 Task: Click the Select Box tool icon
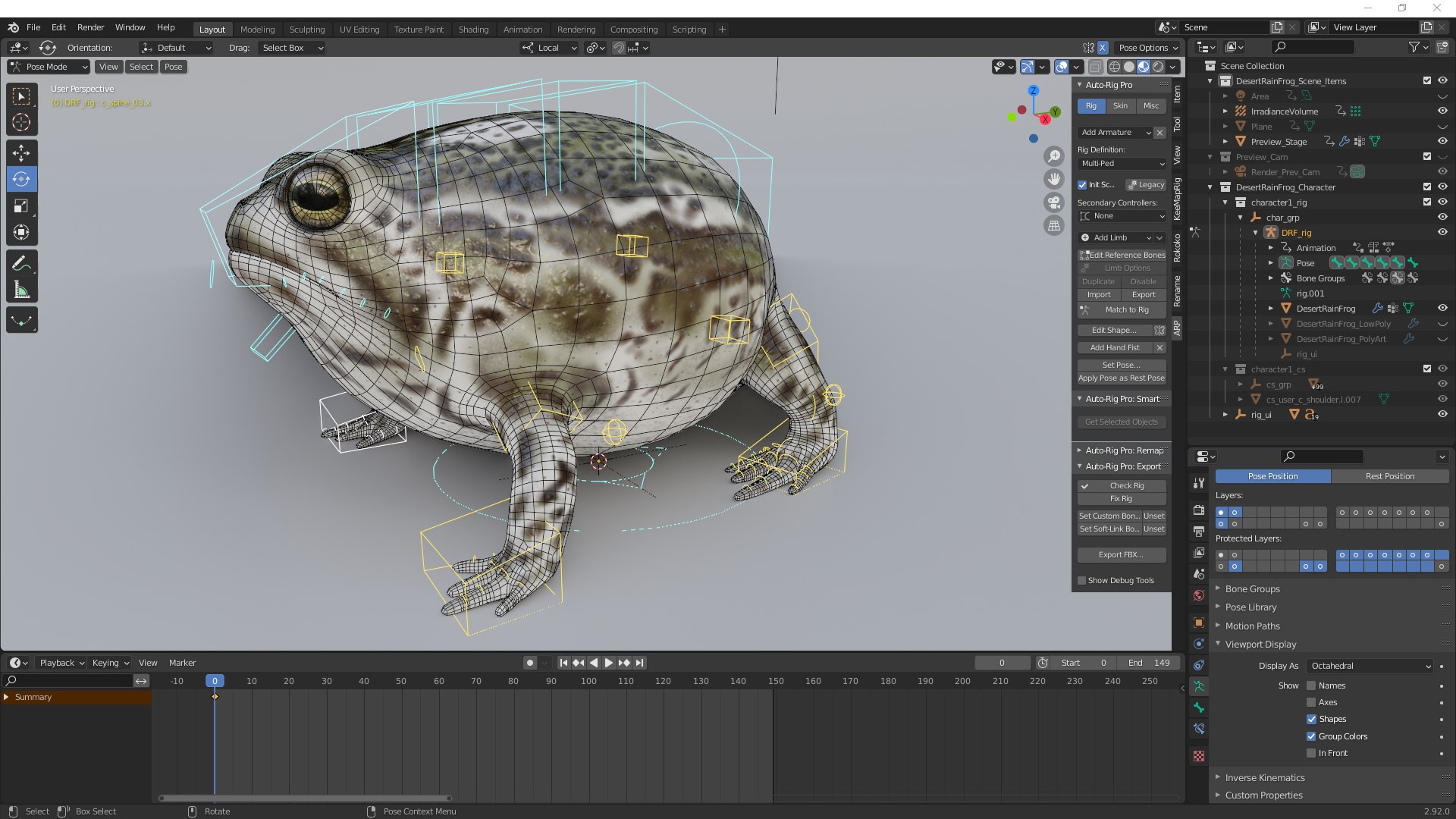(x=21, y=96)
